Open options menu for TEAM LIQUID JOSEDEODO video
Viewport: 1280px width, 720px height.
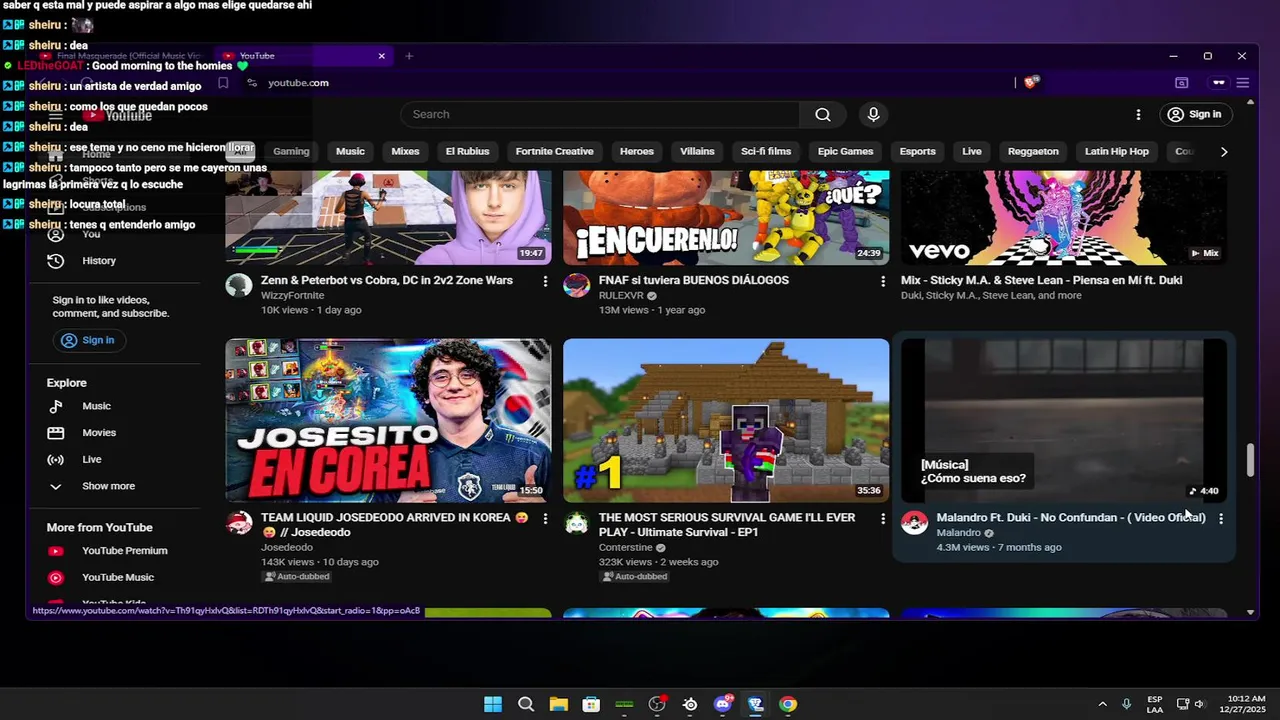545,519
